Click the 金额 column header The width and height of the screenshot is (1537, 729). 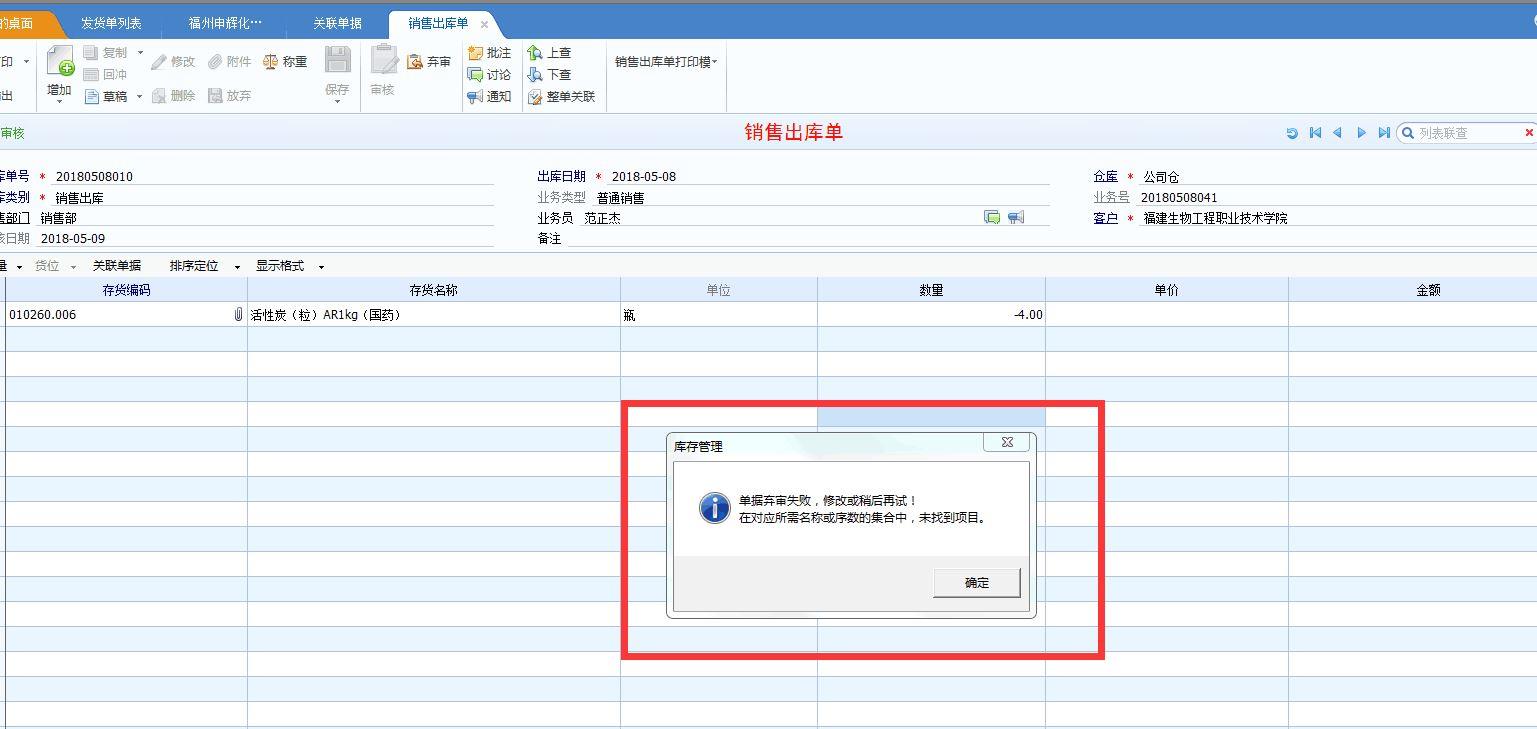(x=1428, y=290)
